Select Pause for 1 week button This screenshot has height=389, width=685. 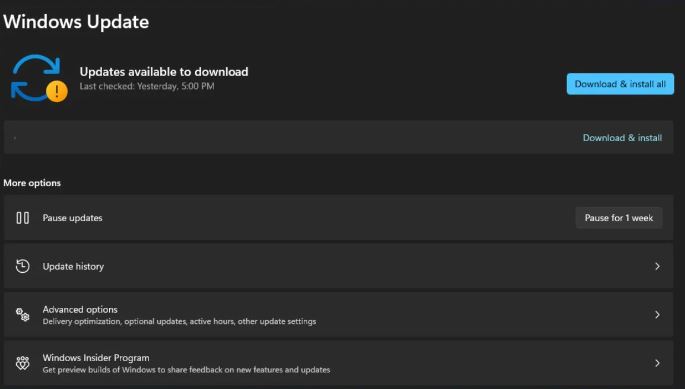point(619,218)
